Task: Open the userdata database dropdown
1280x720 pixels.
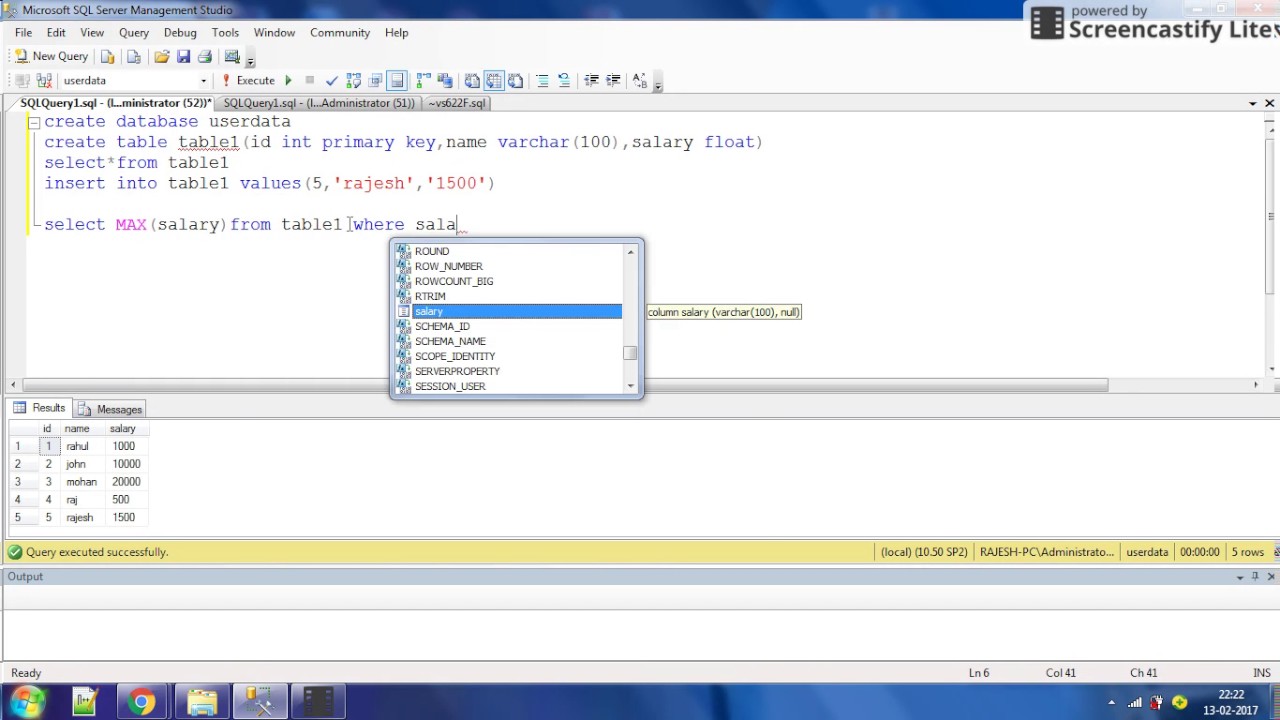Action: [203, 80]
